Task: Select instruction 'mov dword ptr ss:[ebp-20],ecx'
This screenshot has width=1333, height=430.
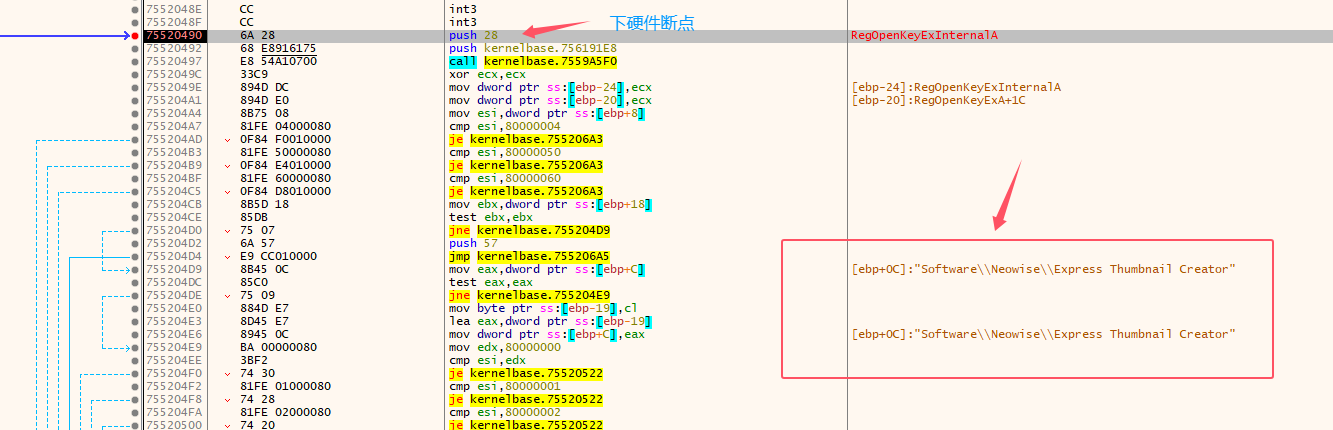Action: click(551, 101)
